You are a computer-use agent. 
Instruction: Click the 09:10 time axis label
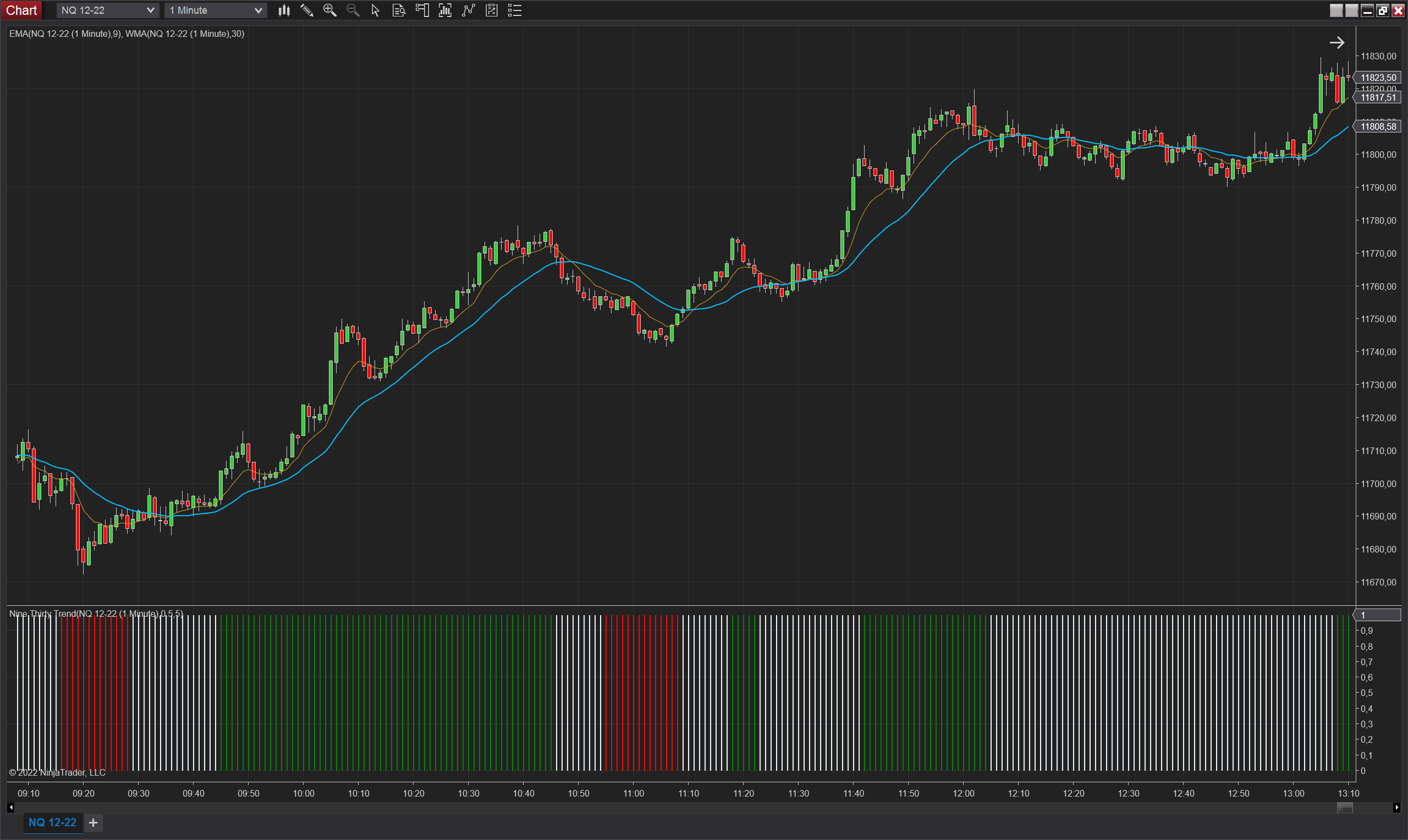point(28,794)
